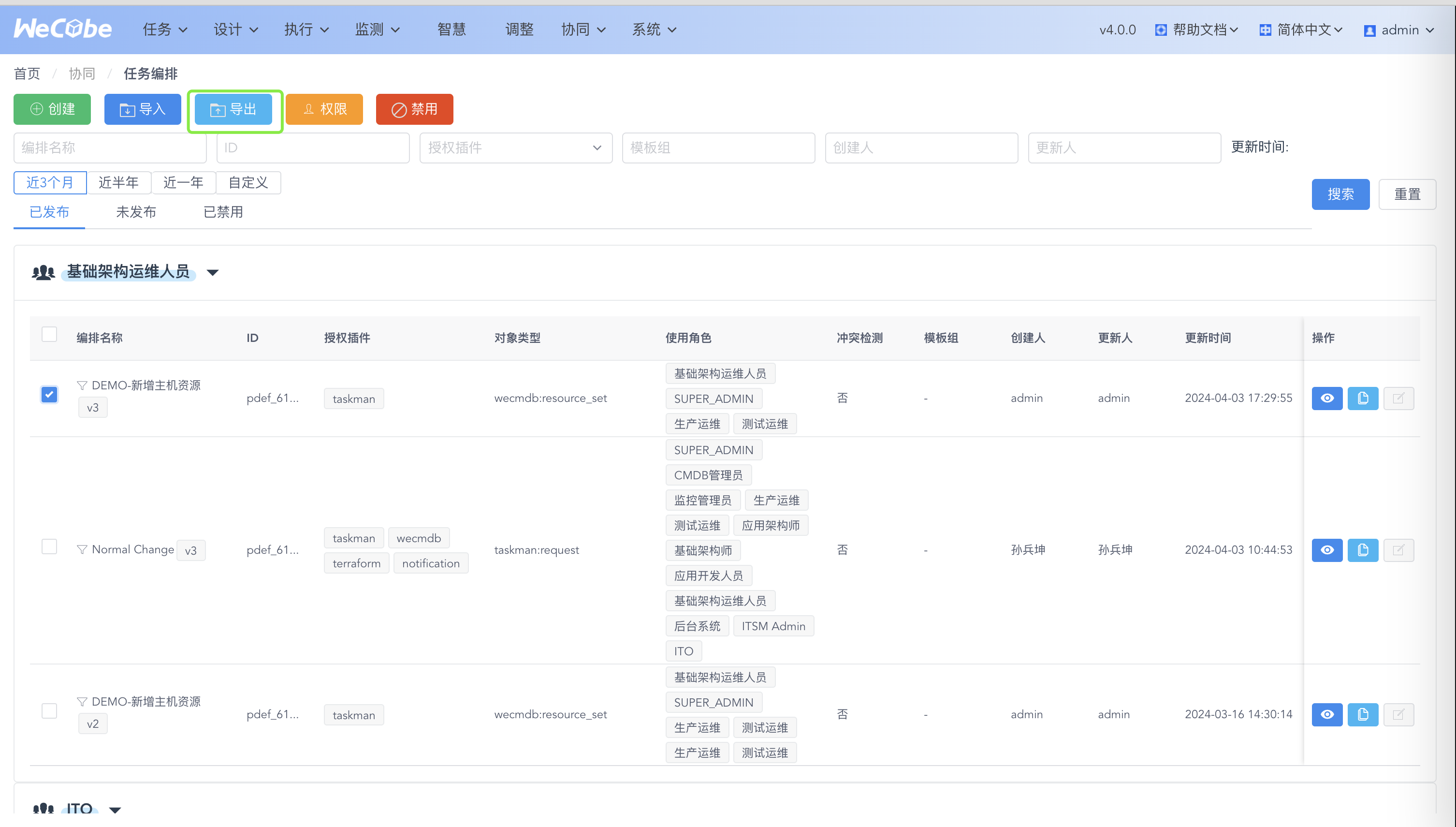
Task: Uncheck the DEMO-新增主机资源 v3 row checkbox
Action: (49, 394)
